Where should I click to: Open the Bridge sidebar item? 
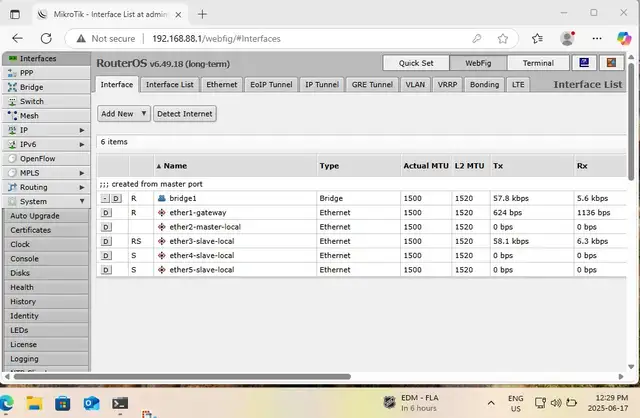(x=46, y=87)
